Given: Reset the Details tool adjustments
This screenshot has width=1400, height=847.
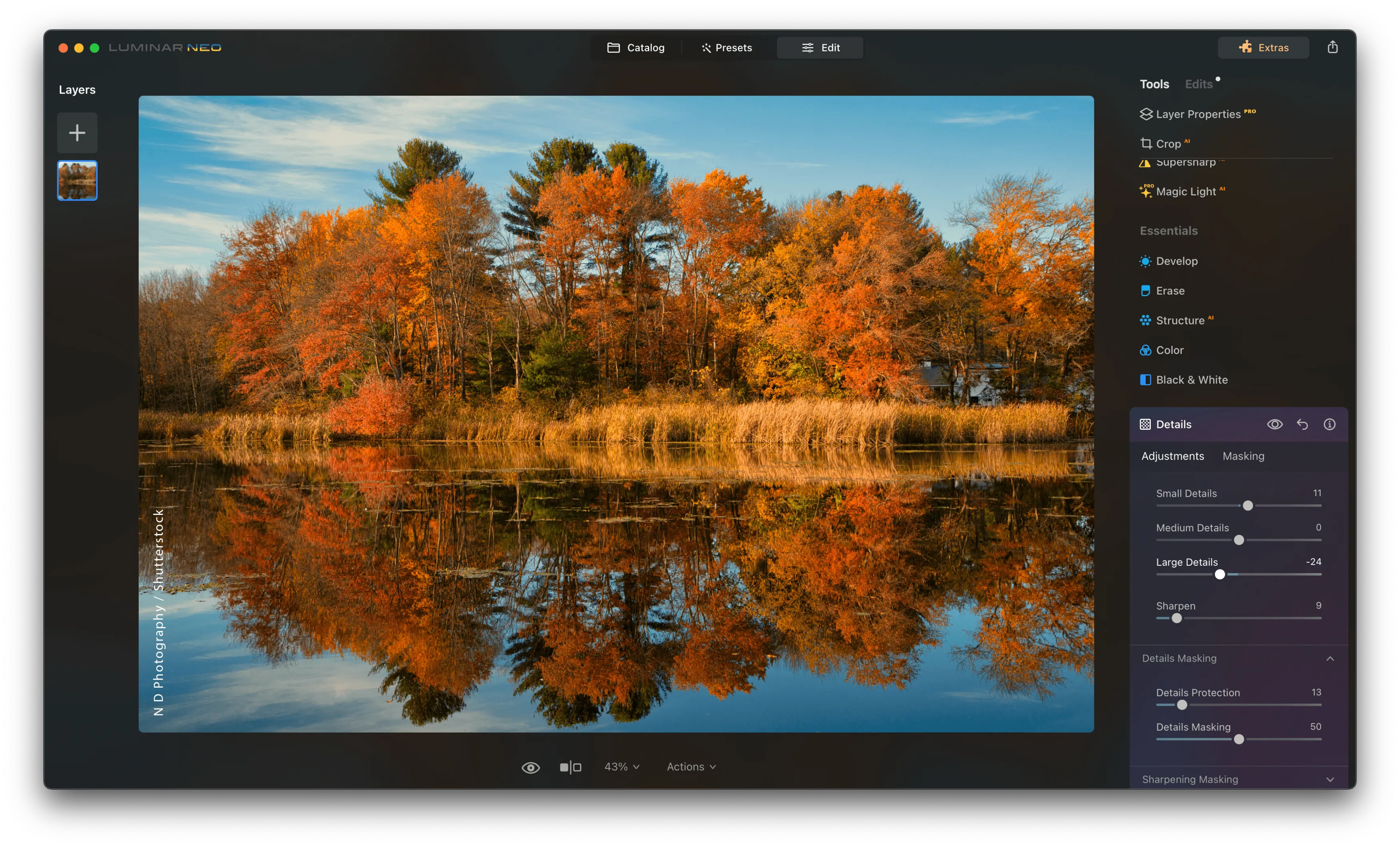Looking at the screenshot, I should pos(1302,424).
